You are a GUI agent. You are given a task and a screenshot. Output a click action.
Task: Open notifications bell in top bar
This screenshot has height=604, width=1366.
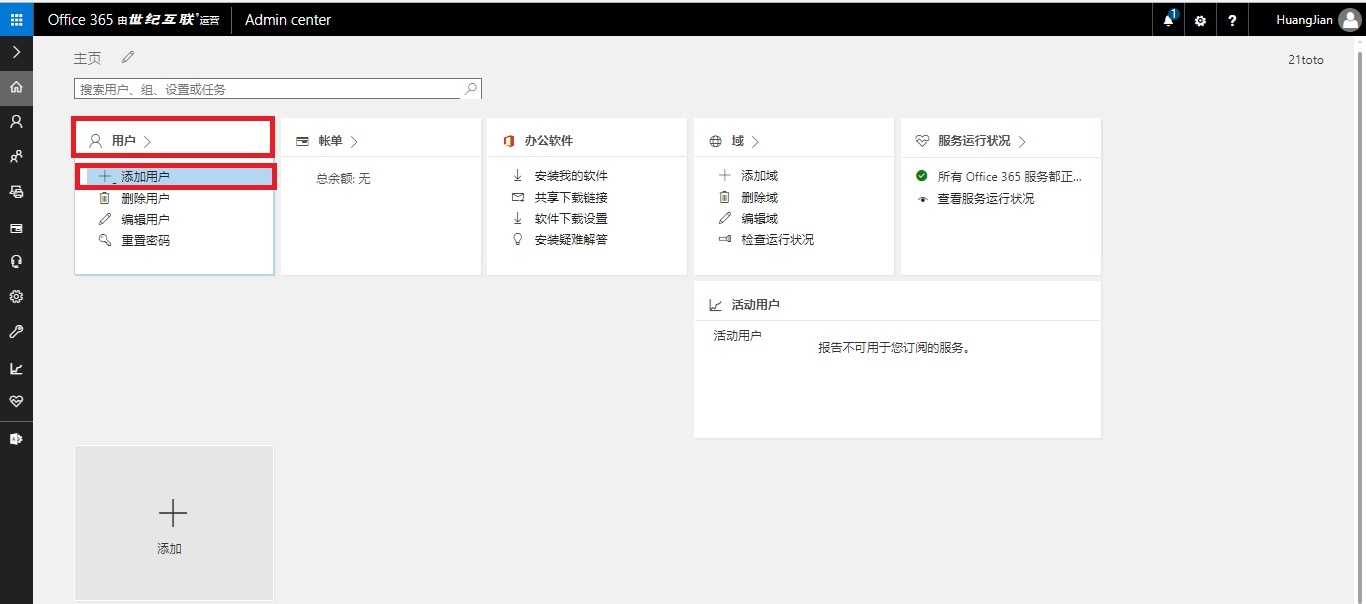tap(1169, 19)
